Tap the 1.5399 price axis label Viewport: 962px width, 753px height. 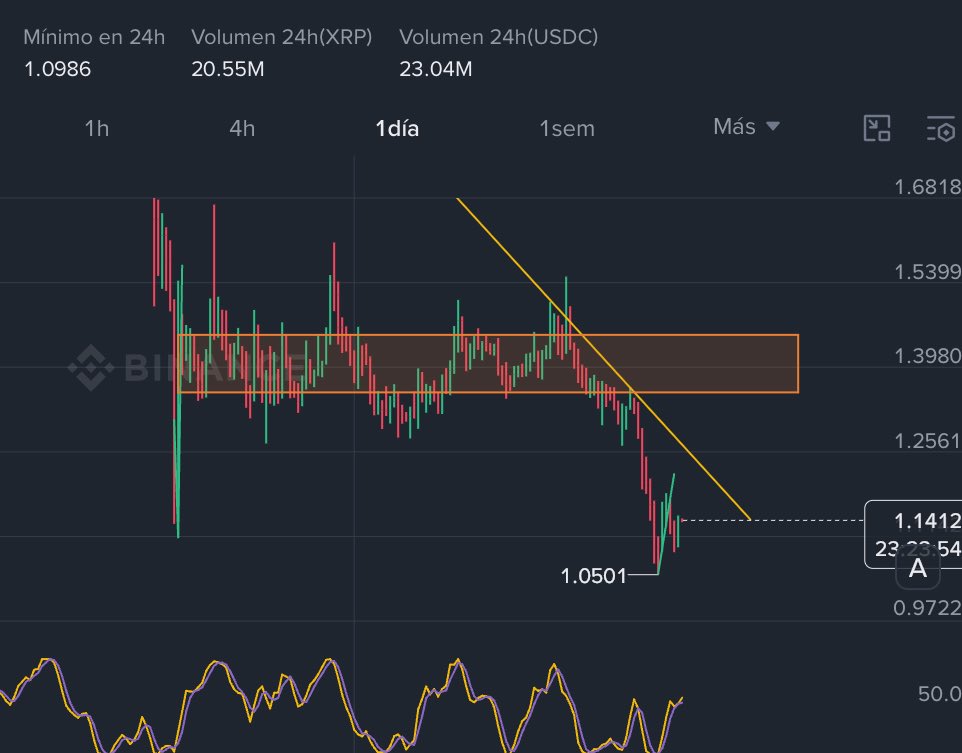(x=928, y=271)
